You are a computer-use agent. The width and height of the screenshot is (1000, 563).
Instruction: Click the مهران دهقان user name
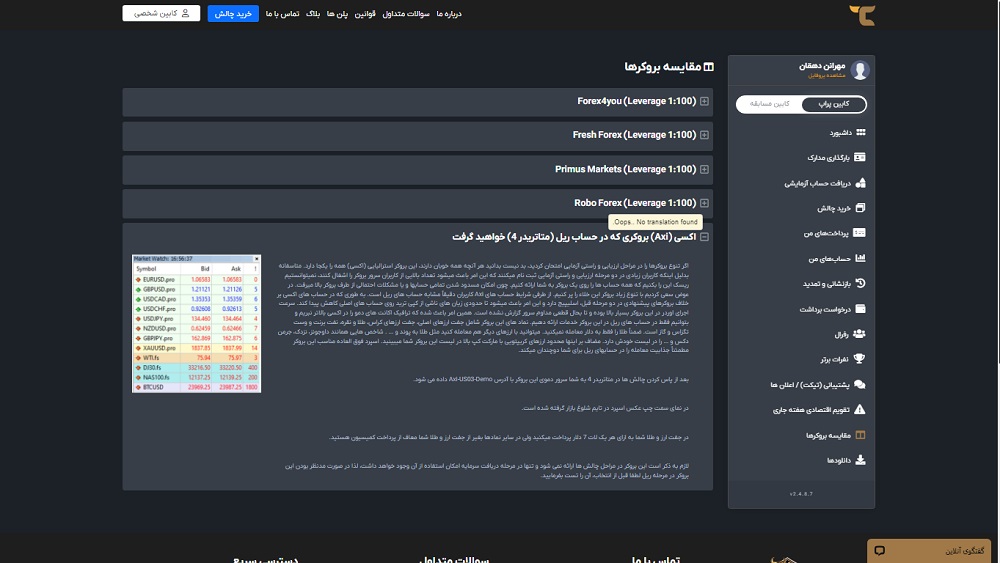pos(822,66)
